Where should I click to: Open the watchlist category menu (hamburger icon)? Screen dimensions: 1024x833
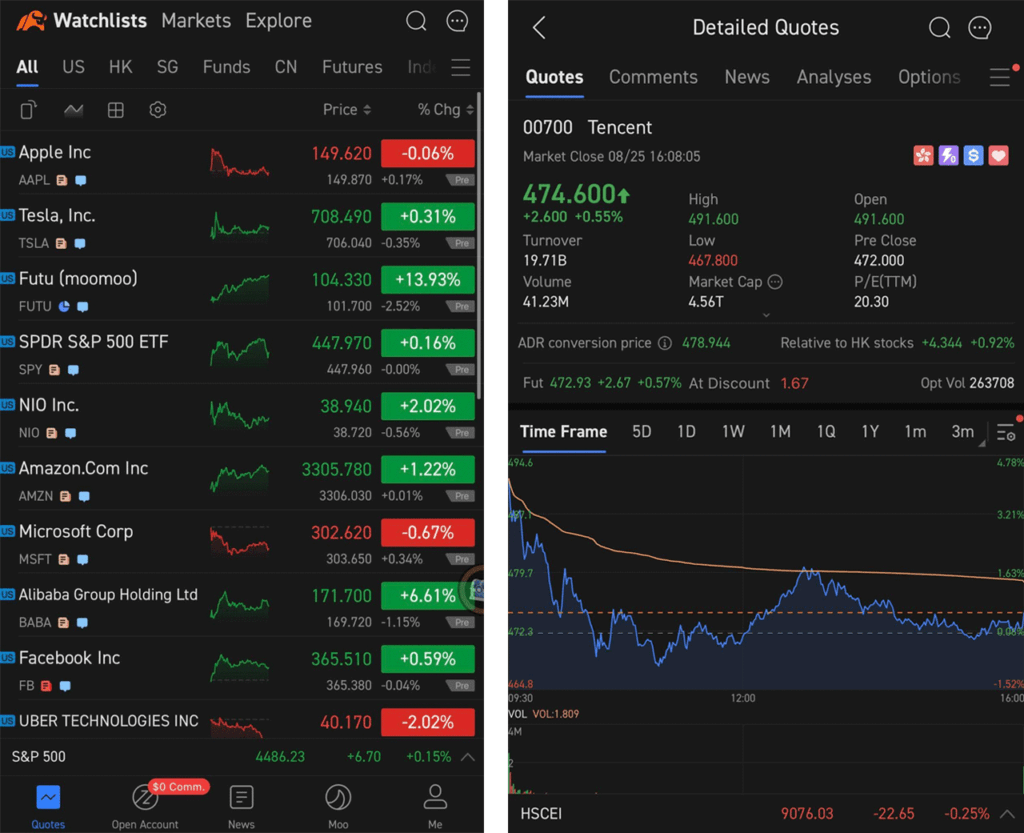(460, 67)
